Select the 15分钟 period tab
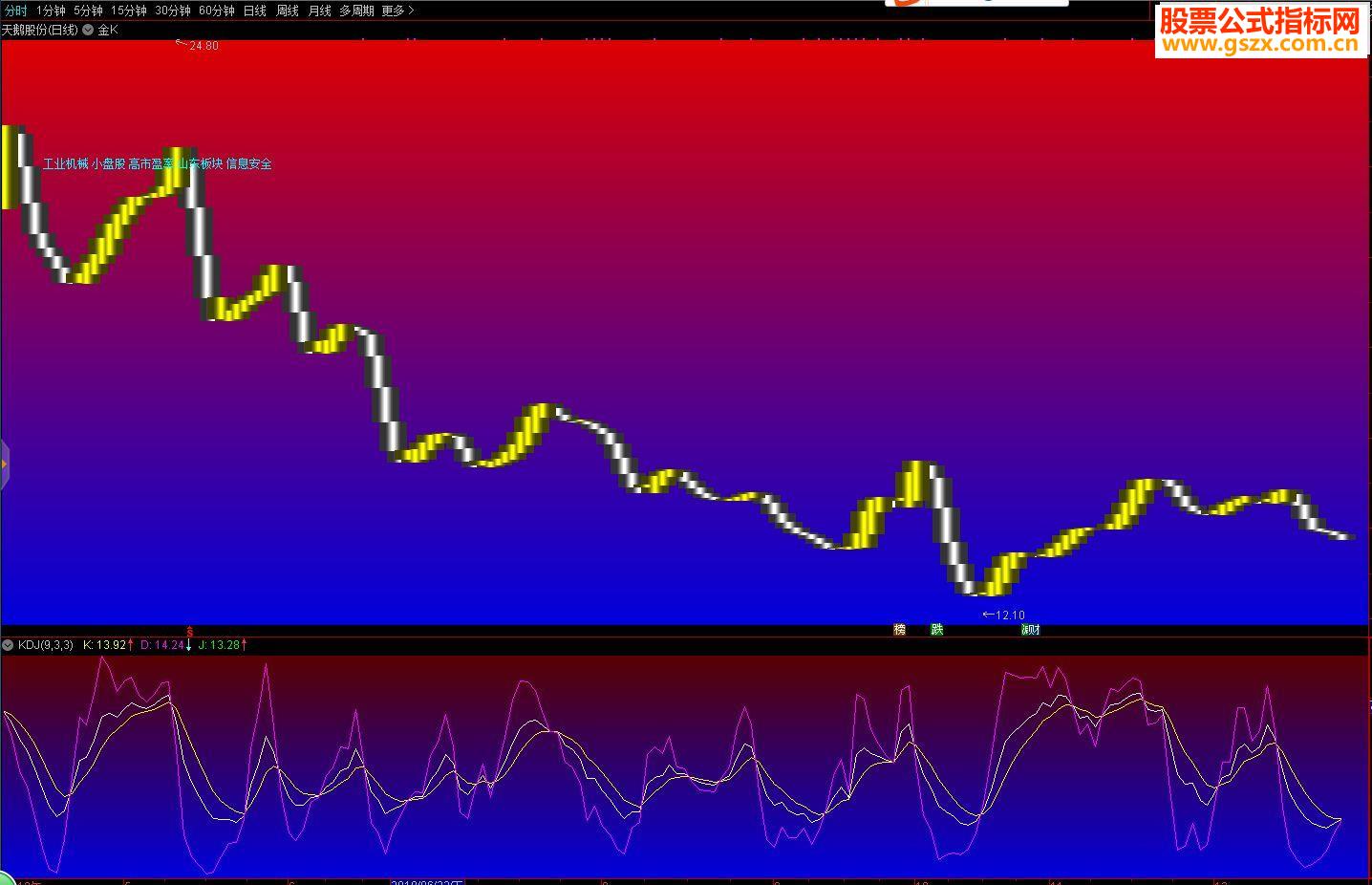The image size is (1372, 885). pos(129,11)
